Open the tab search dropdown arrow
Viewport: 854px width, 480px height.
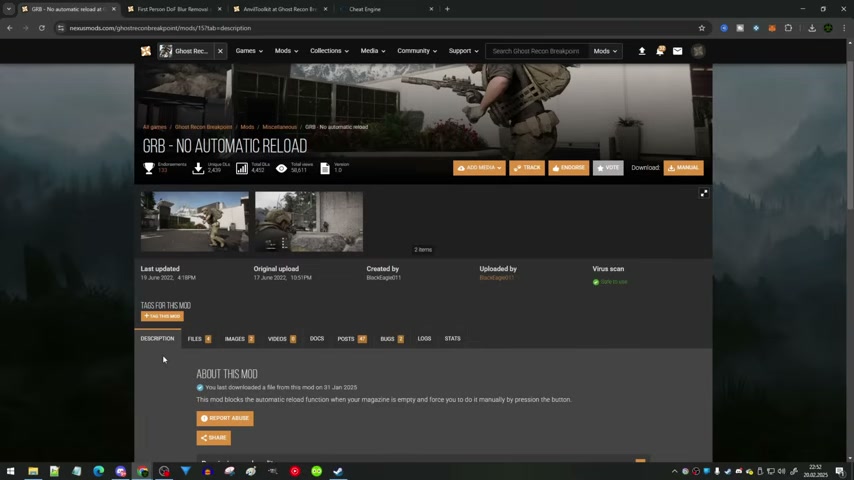click(9, 9)
